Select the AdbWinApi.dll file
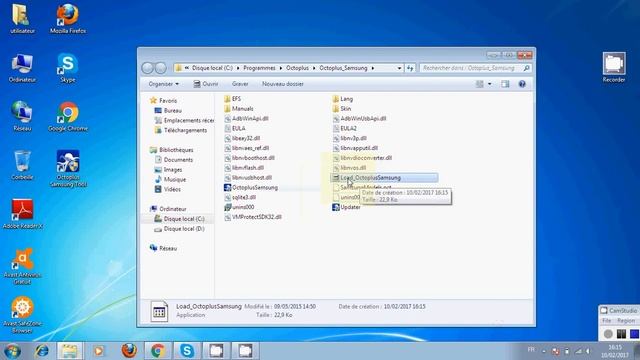The image size is (640, 360). [246, 118]
